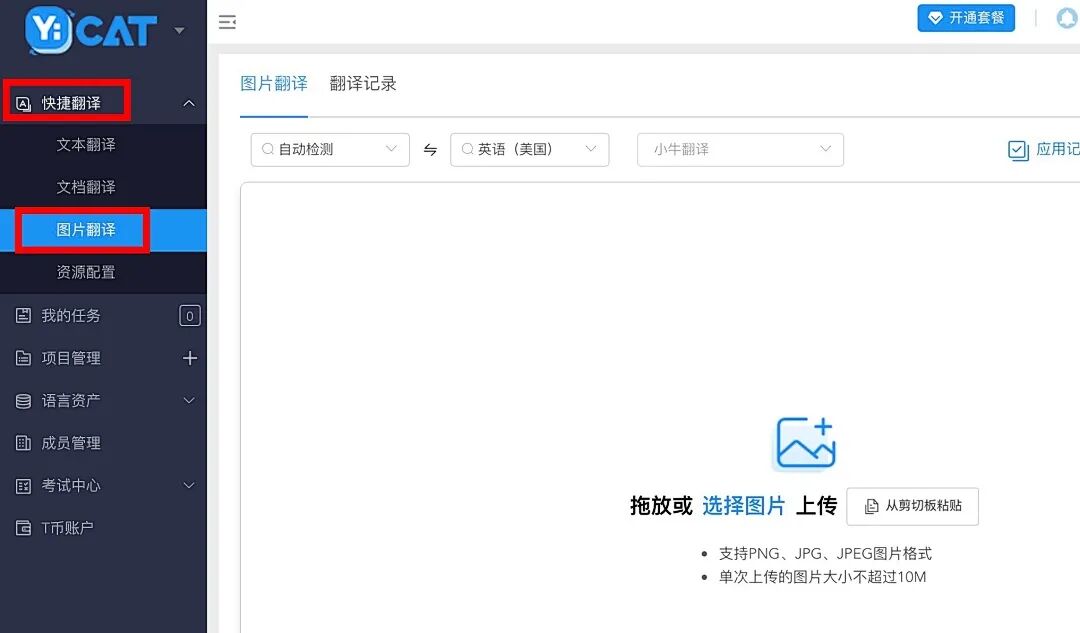Click the 开通套餐 button
The height and width of the screenshot is (633, 1080).
966,18
